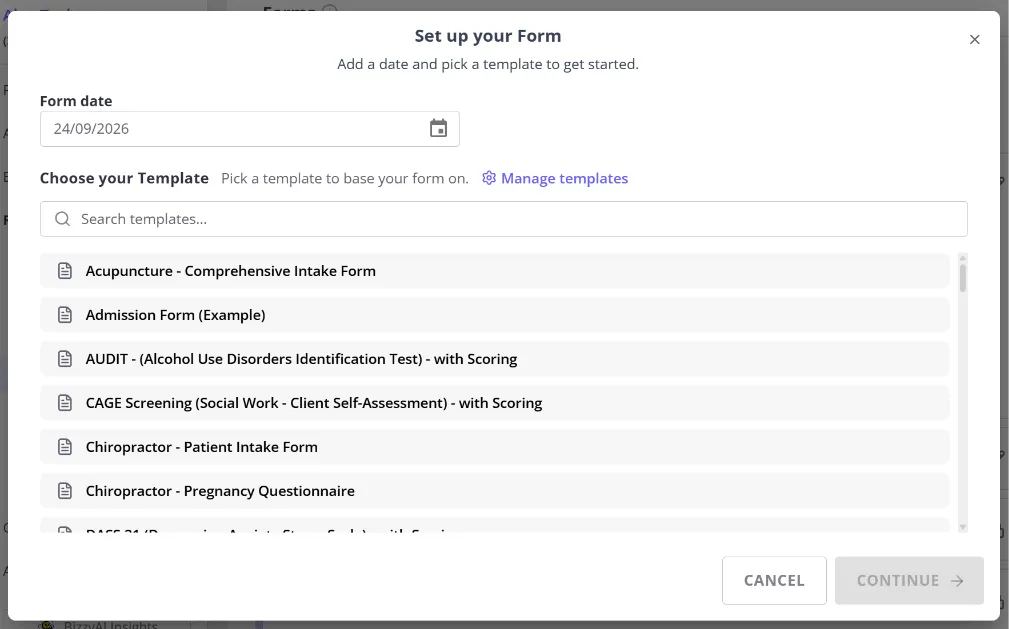Image resolution: width=1009 pixels, height=629 pixels.
Task: Click document icon beside AUDIT template
Action: point(65,359)
